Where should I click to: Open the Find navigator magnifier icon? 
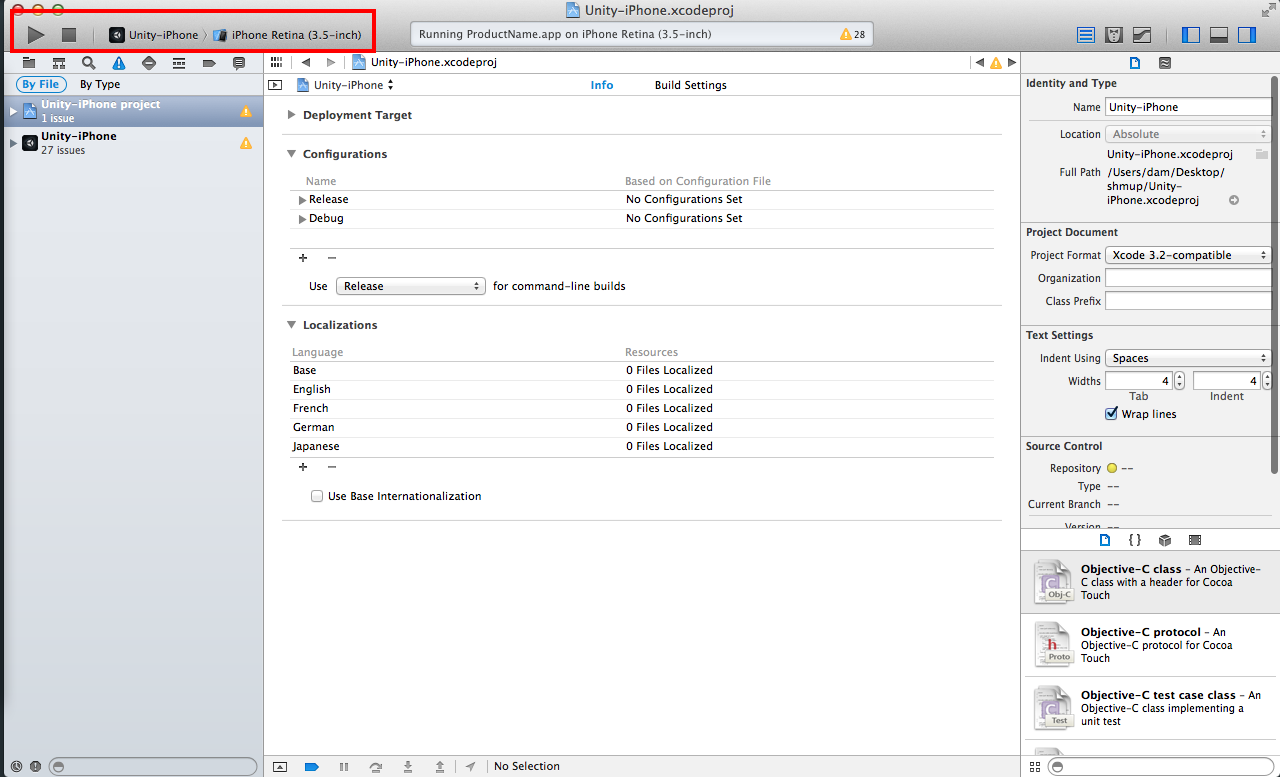(89, 63)
